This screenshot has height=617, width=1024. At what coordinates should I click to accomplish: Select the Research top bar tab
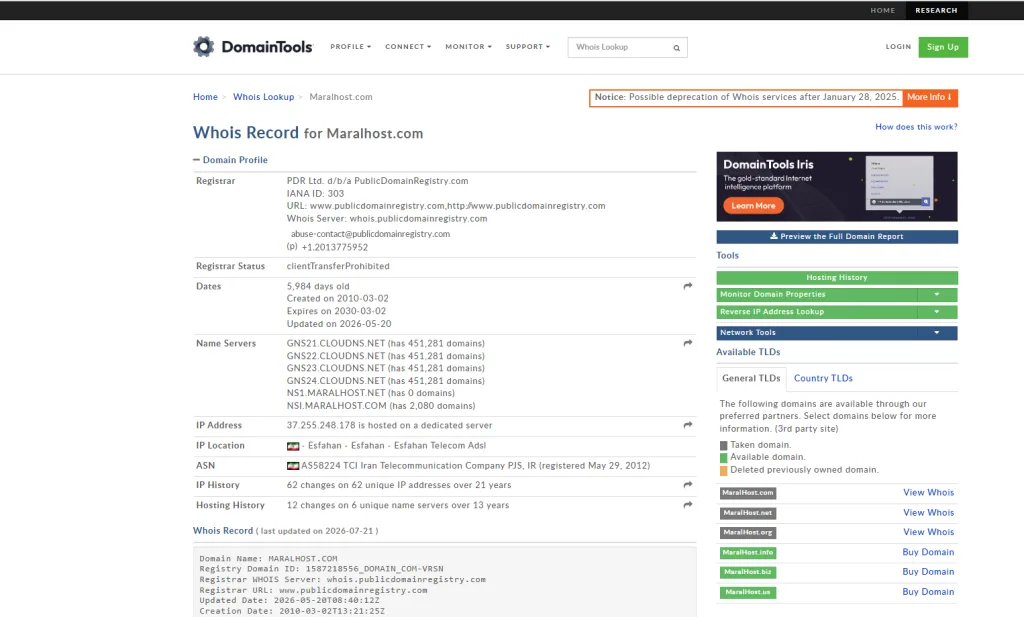[936, 10]
